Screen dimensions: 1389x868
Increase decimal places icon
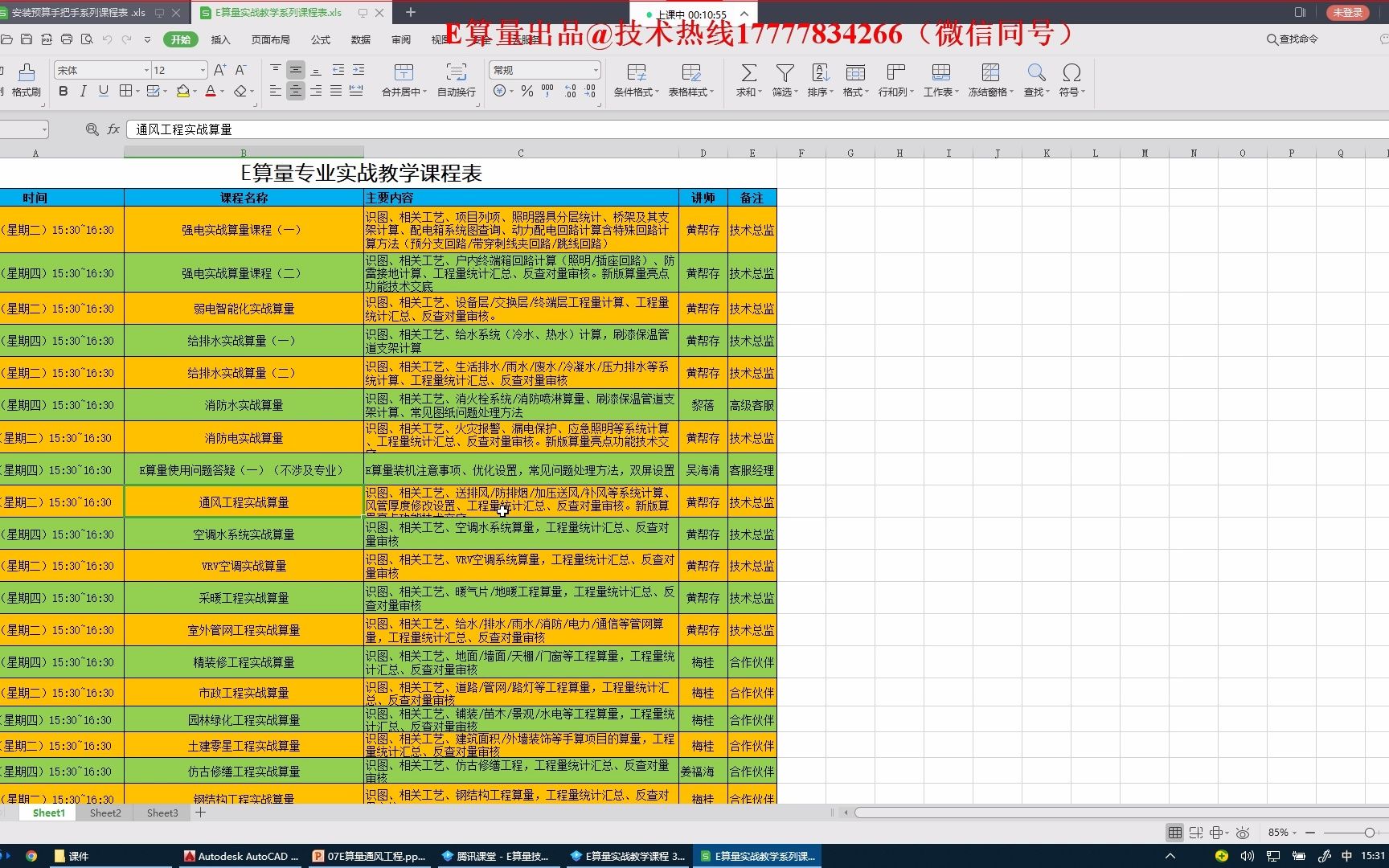click(570, 92)
